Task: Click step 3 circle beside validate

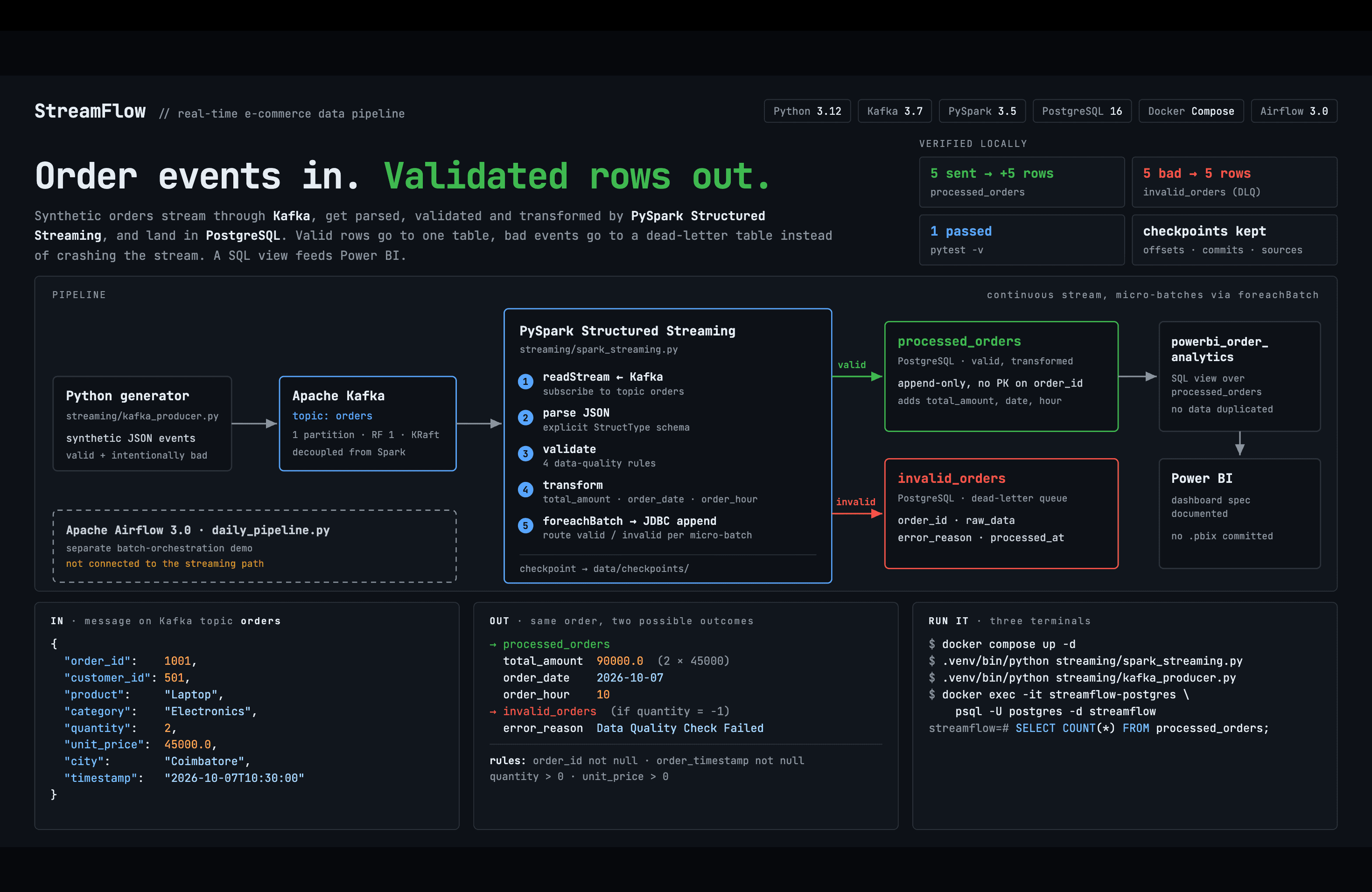Action: 525,453
